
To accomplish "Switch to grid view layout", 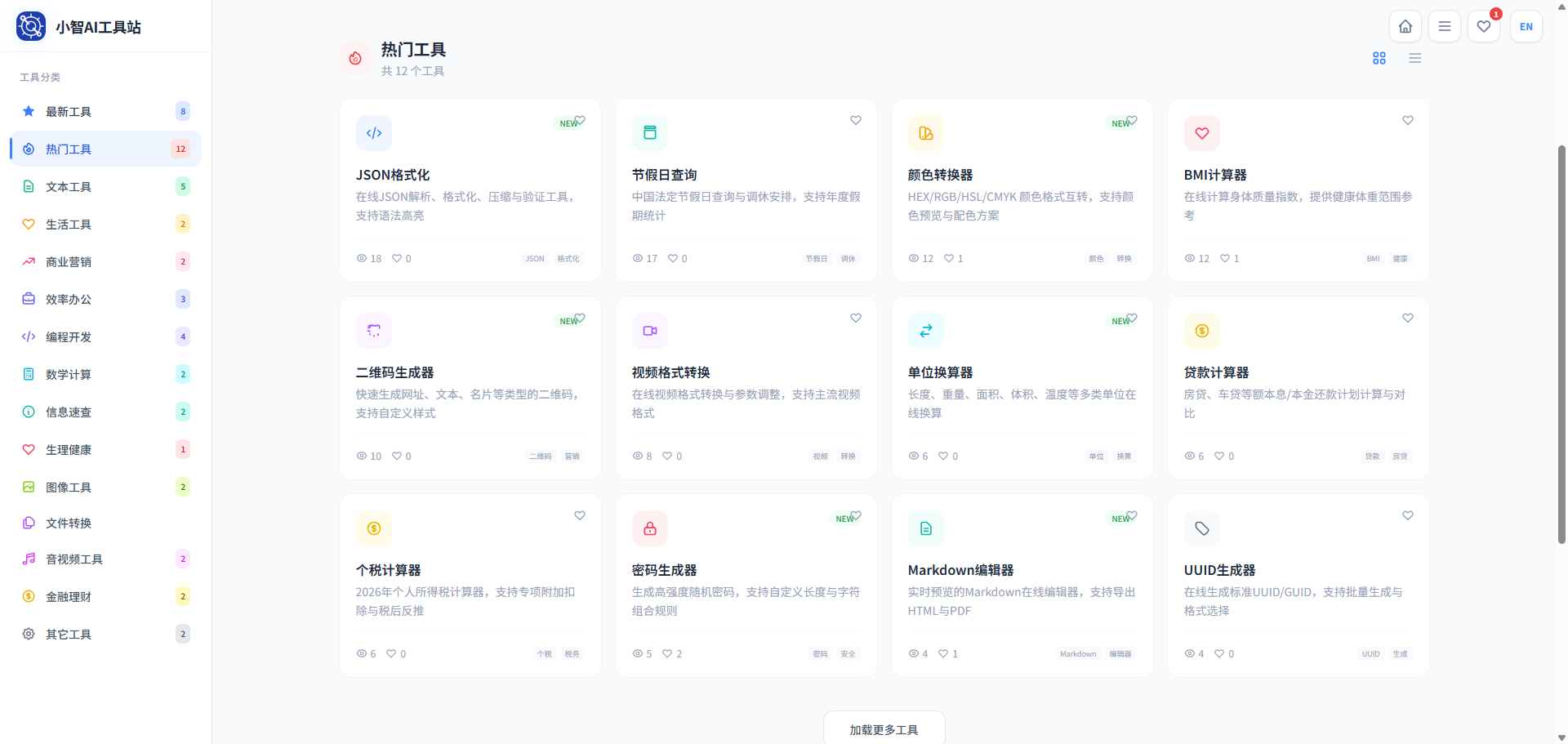I will [x=1379, y=58].
